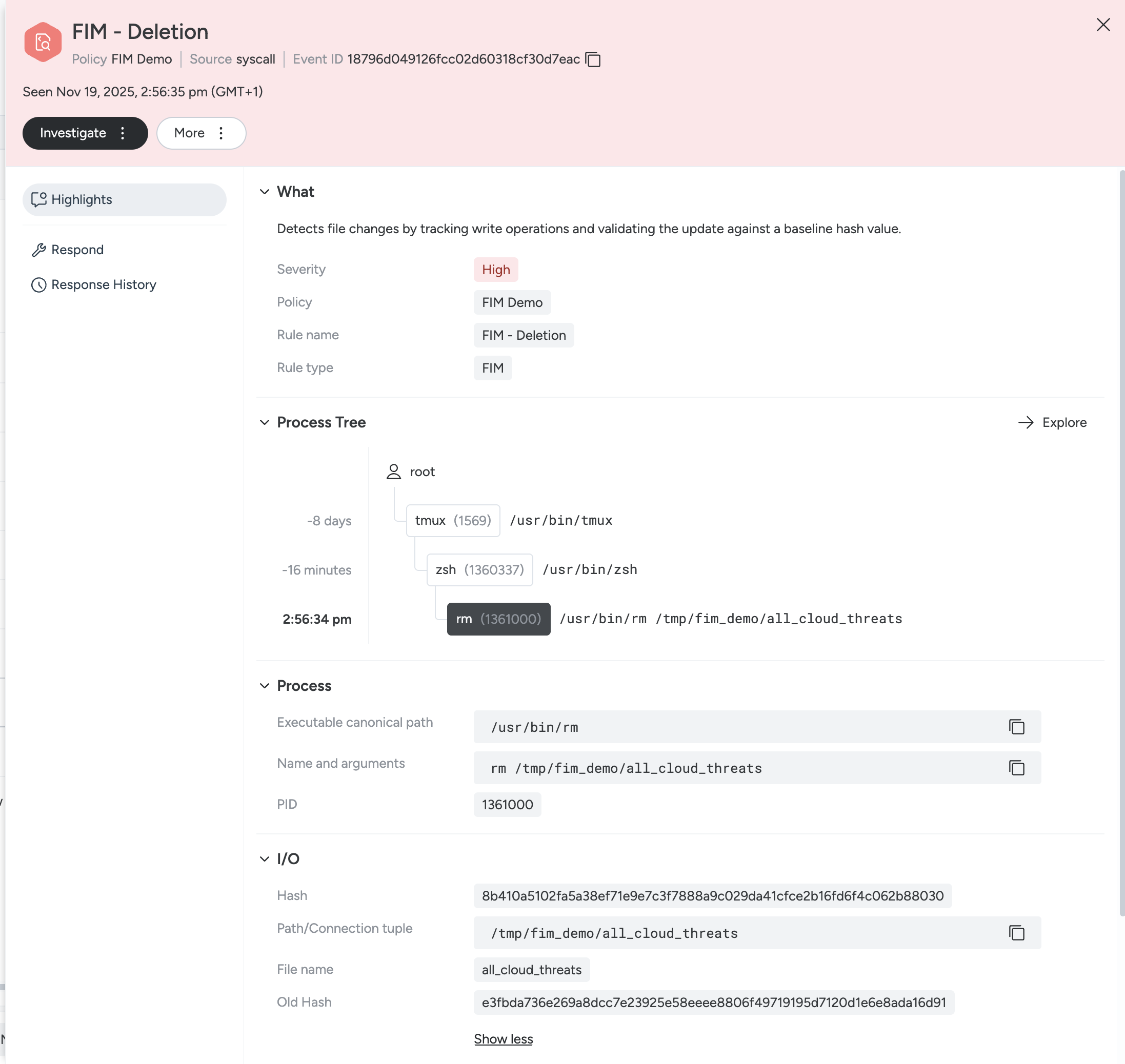This screenshot has width=1125, height=1064.
Task: Click the Investigate button
Action: pos(73,133)
